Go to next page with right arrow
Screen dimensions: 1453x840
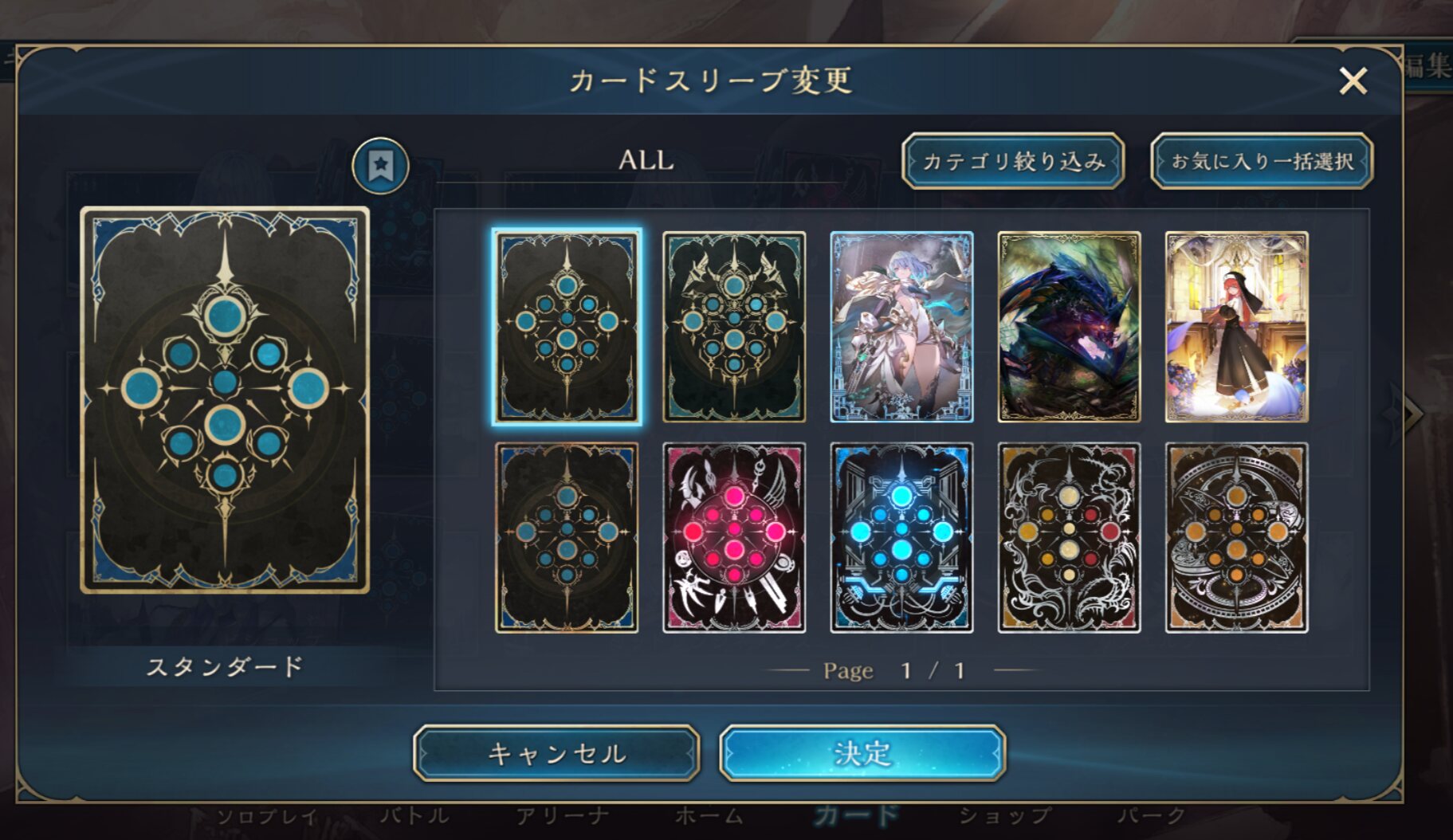point(1408,413)
